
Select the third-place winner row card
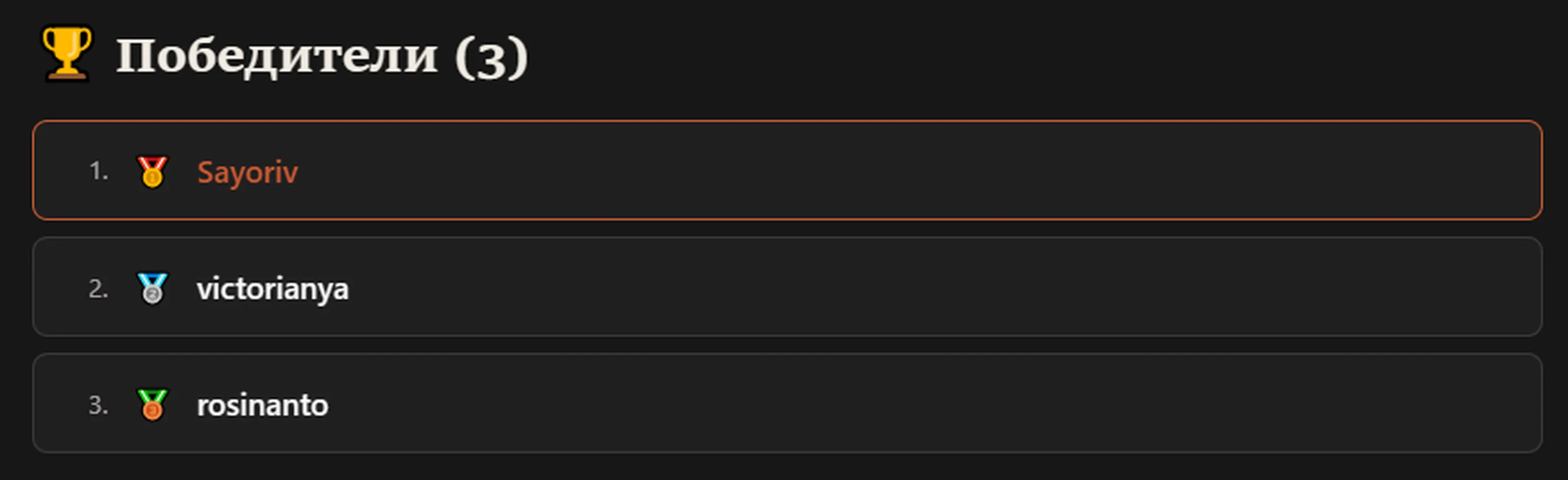787,403
